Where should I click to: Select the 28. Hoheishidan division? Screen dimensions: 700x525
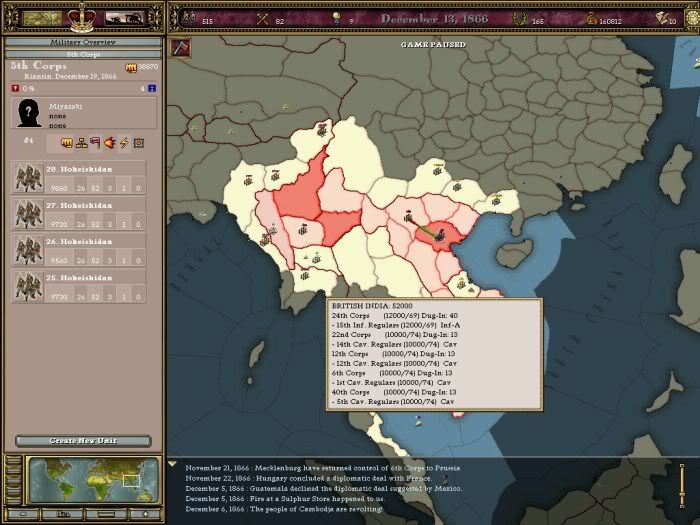pyautogui.click(x=79, y=177)
